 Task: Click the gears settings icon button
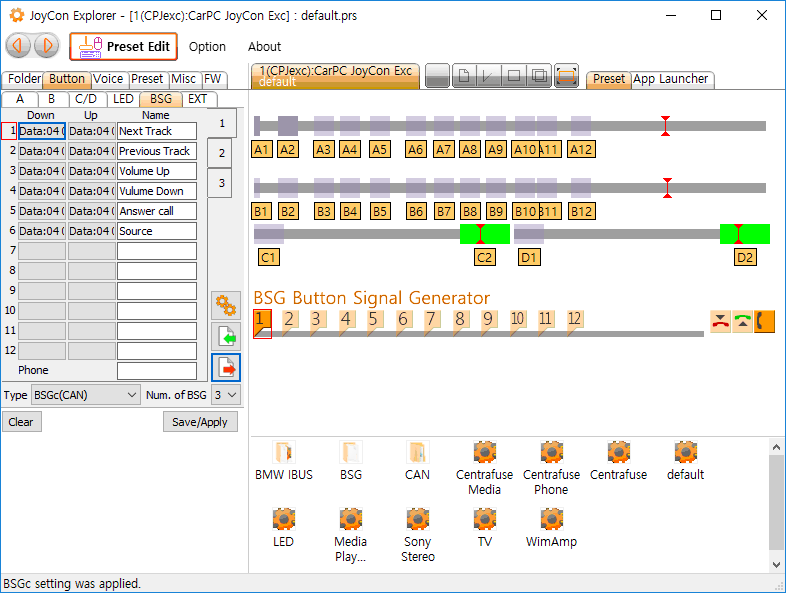tap(226, 305)
